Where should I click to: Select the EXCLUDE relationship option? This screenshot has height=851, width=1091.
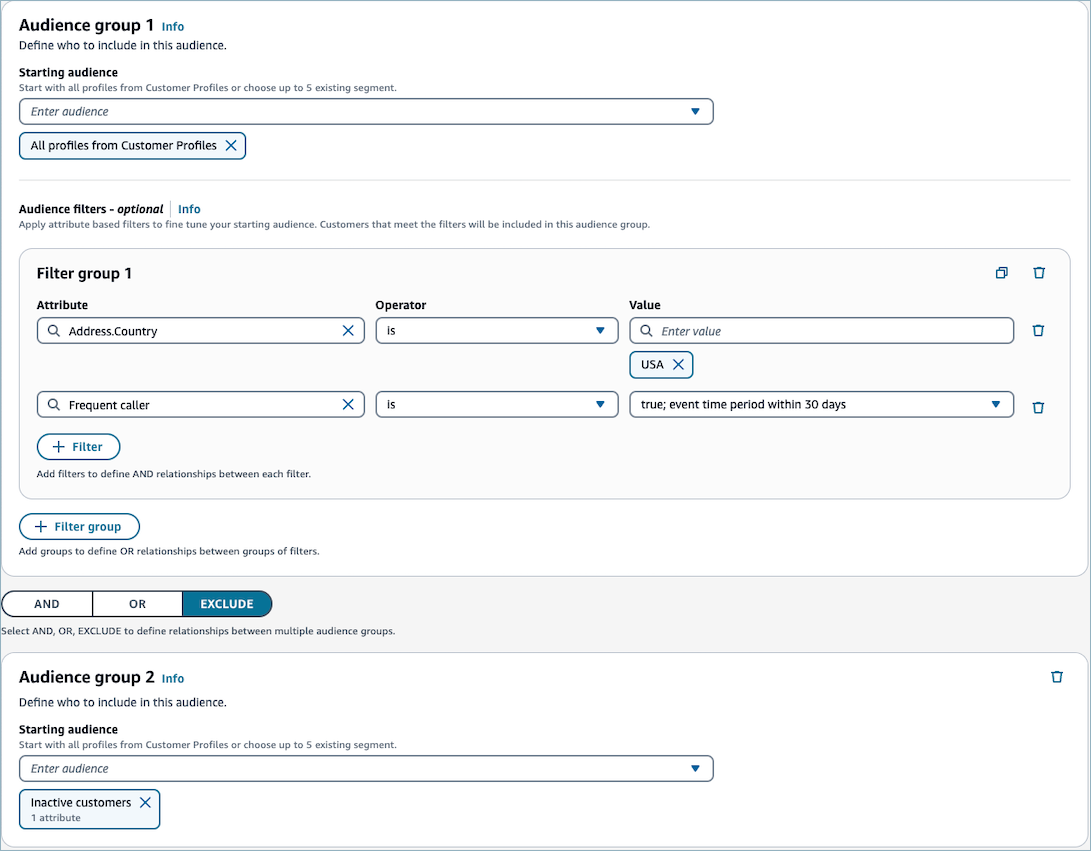coord(227,604)
